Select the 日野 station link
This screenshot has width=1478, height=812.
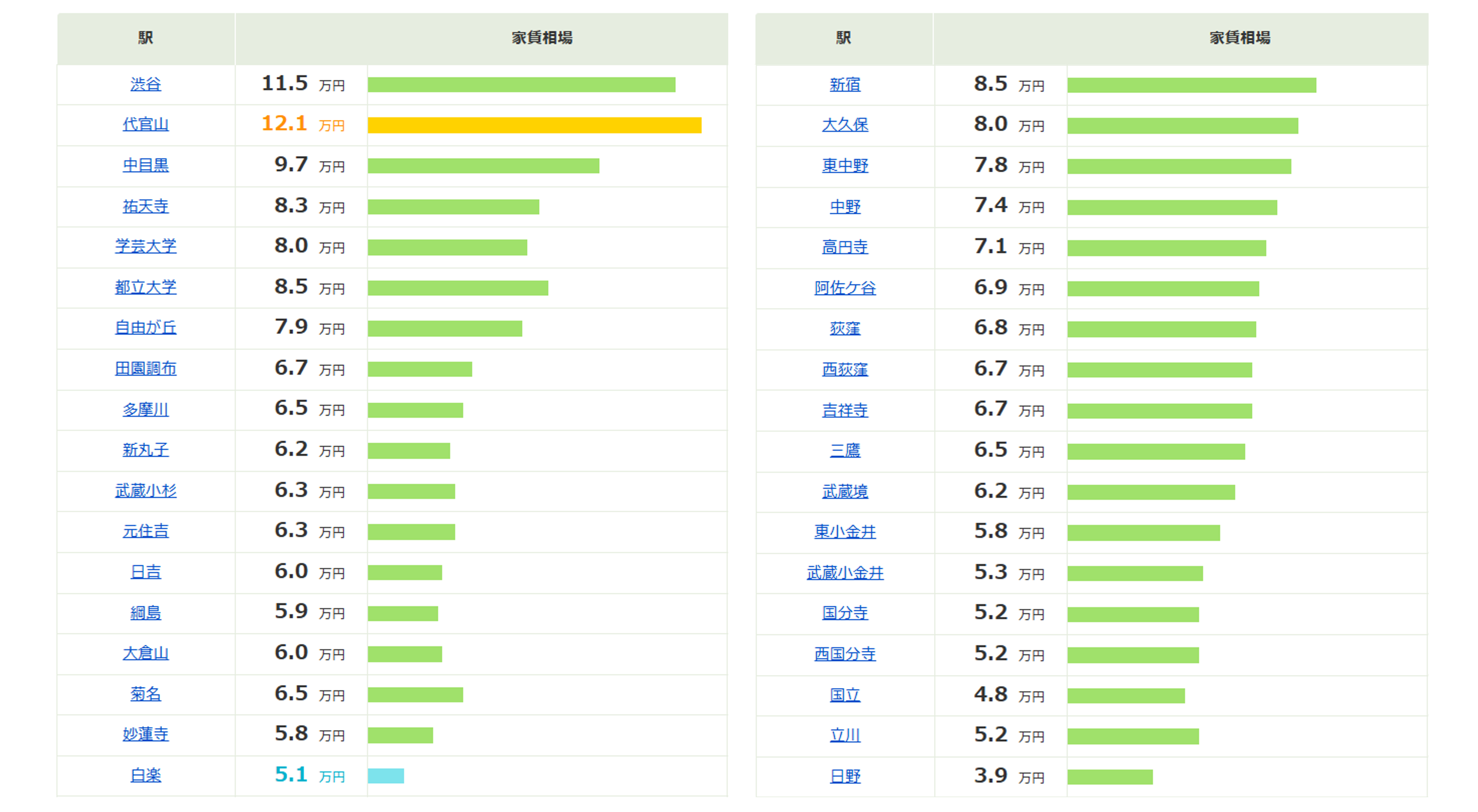(x=845, y=776)
